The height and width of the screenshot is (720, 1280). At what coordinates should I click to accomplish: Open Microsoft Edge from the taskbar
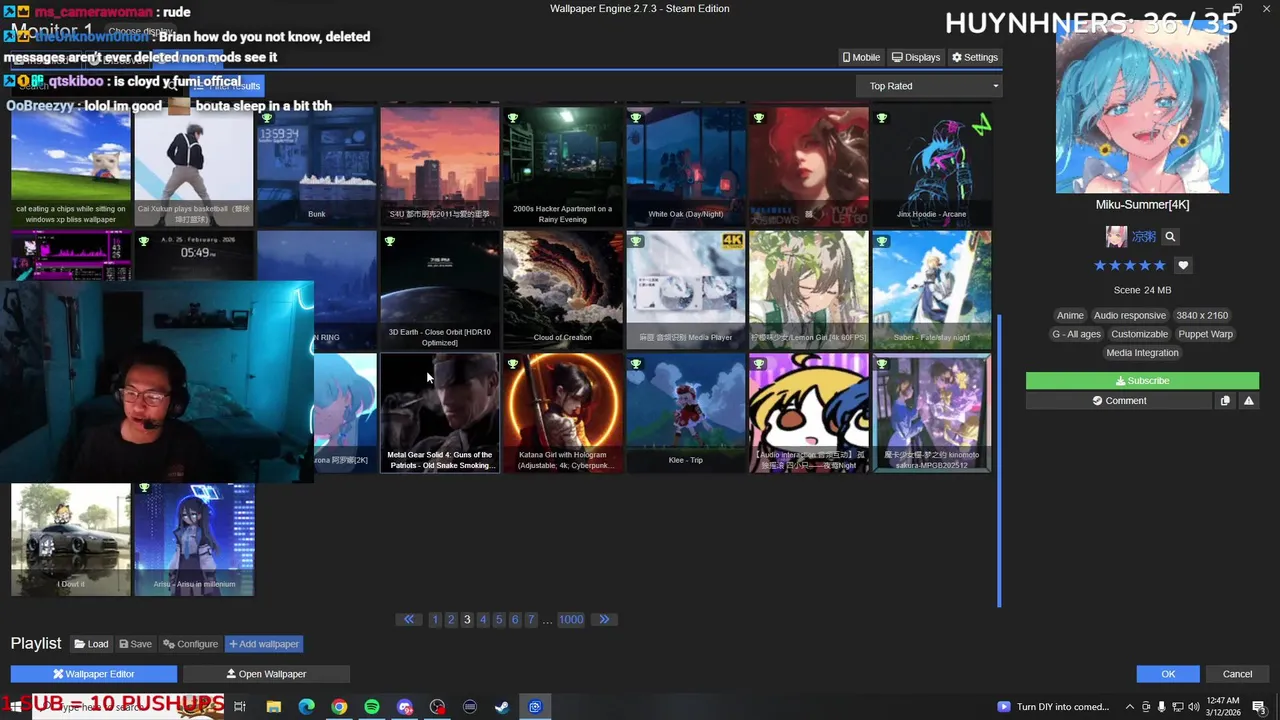tap(306, 707)
